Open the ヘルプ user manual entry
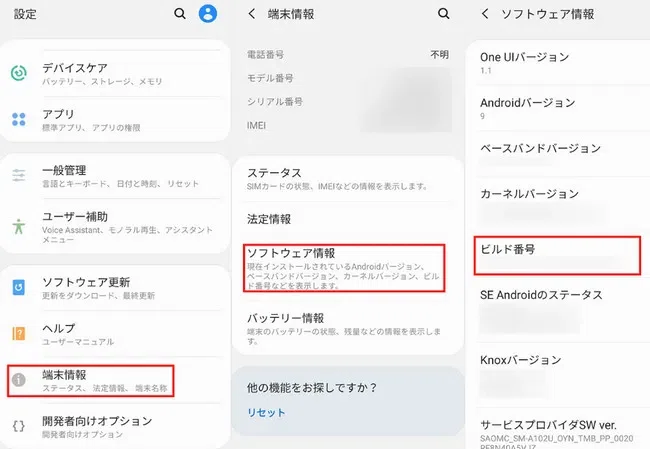This screenshot has width=650, height=449. coord(115,334)
